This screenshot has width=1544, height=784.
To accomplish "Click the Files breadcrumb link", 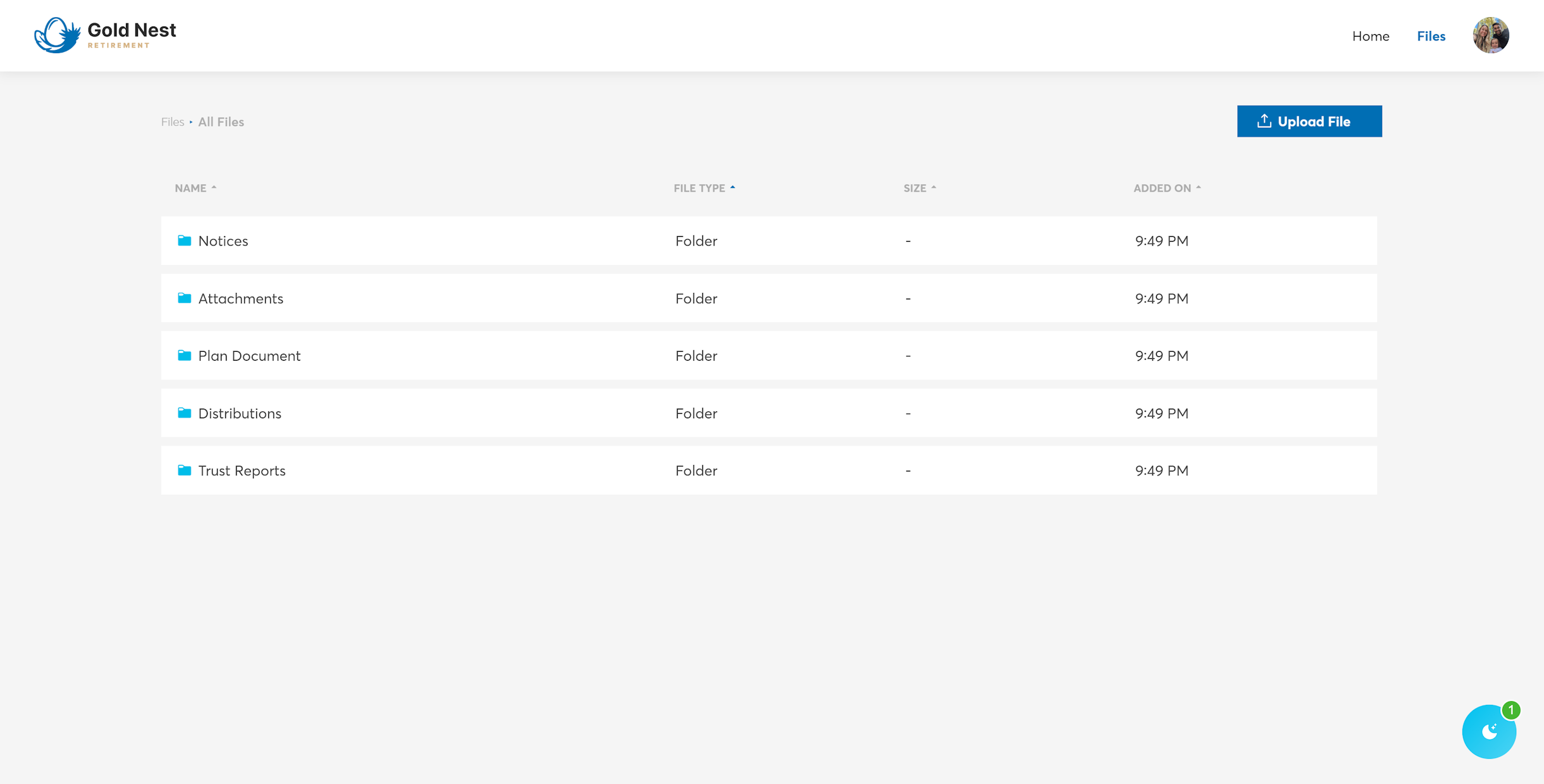I will click(172, 121).
